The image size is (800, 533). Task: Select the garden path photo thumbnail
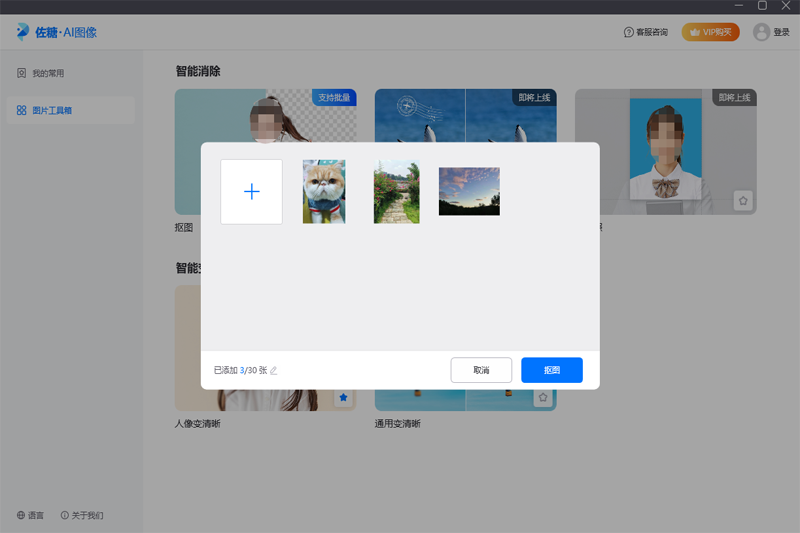point(396,191)
